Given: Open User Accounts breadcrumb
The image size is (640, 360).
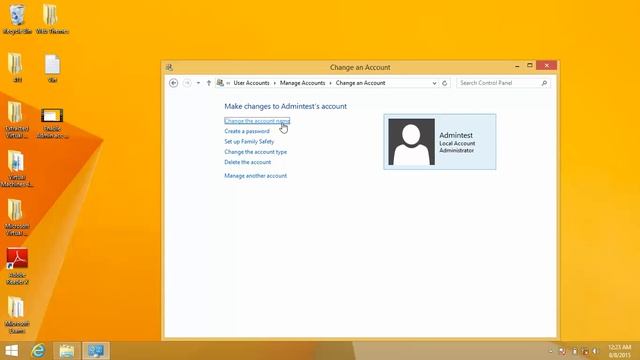Looking at the screenshot, I should click(251, 83).
